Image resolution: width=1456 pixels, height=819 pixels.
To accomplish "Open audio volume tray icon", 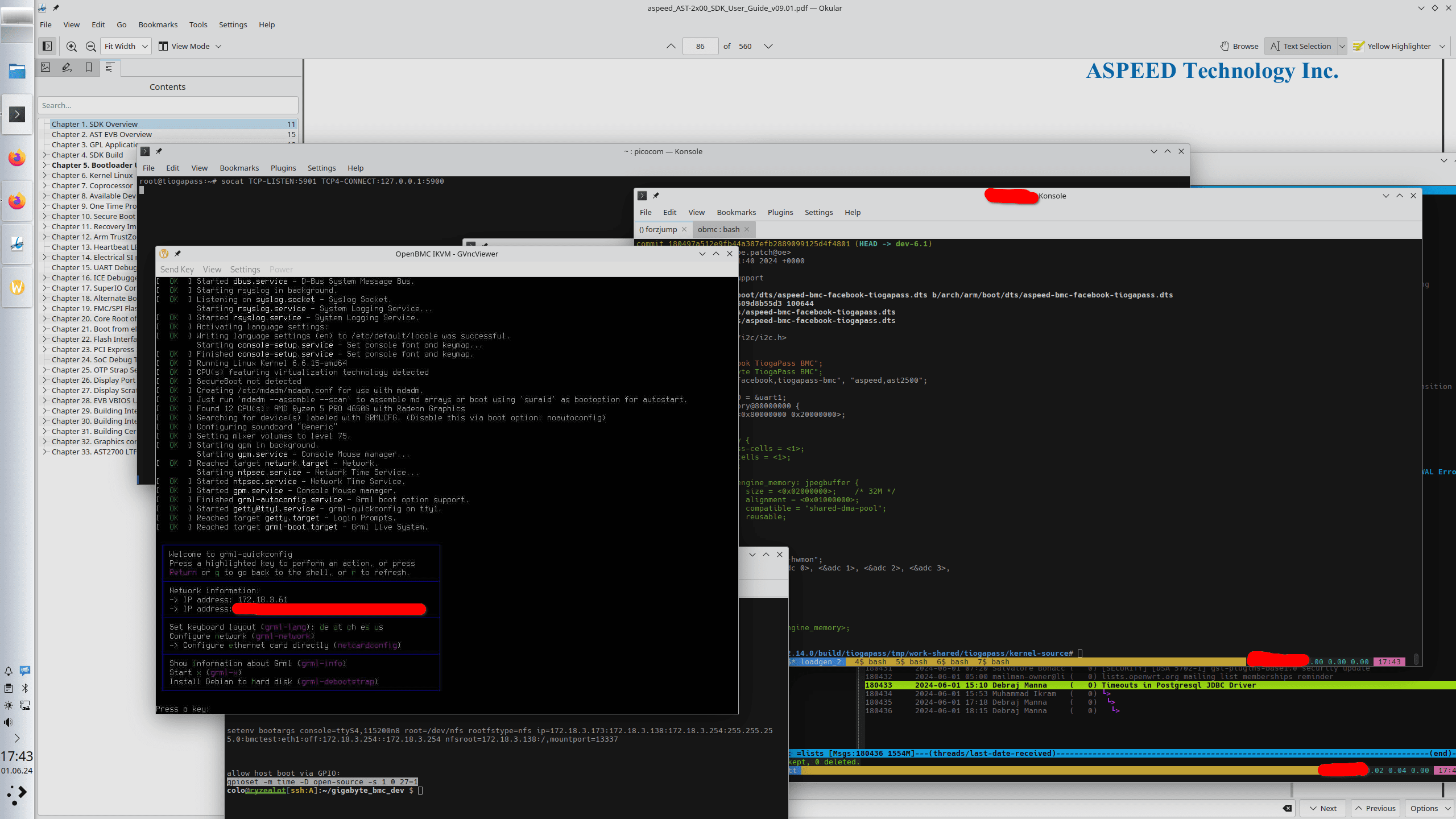I will (x=9, y=722).
